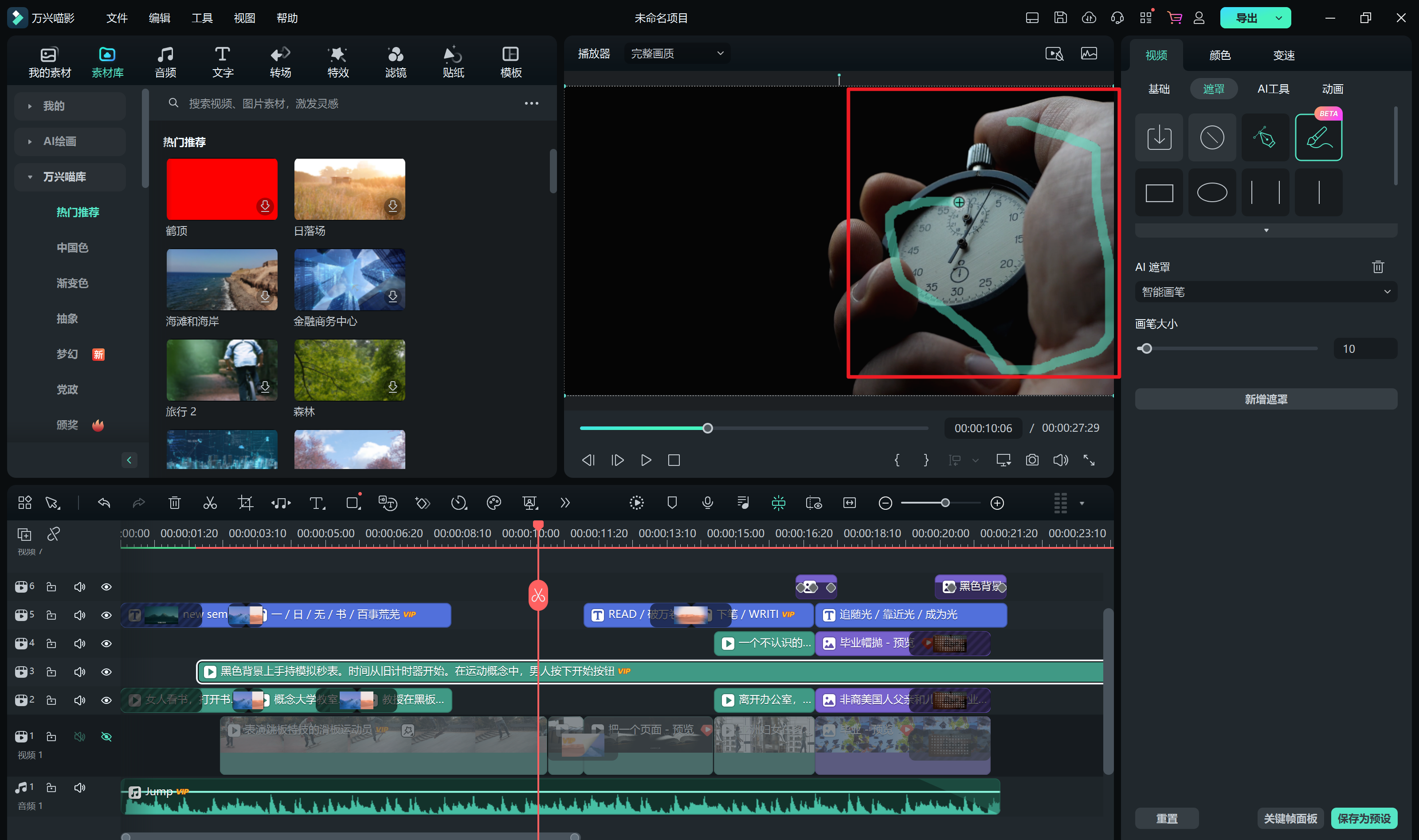Mute video track 4

click(79, 644)
